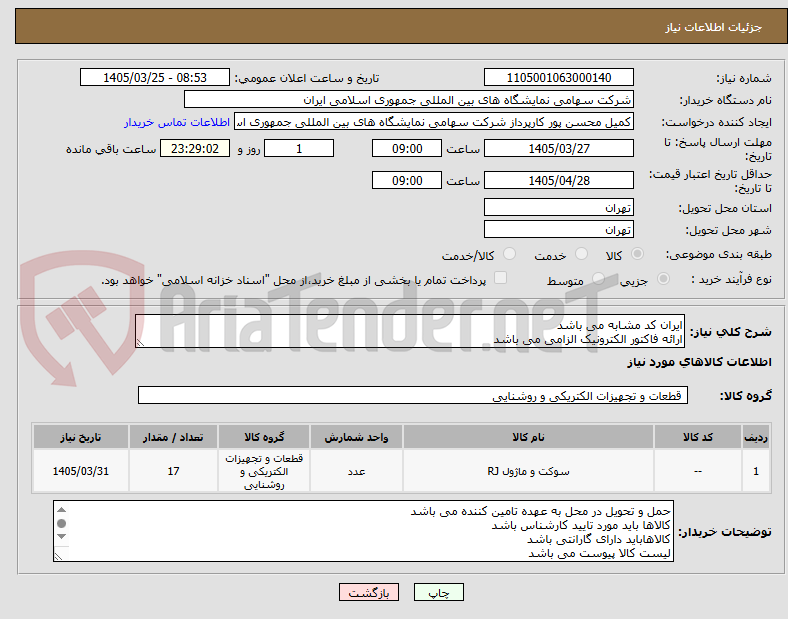Click طبقه بندی موضوعی label
This screenshot has height=619, width=788.
coord(719,254)
